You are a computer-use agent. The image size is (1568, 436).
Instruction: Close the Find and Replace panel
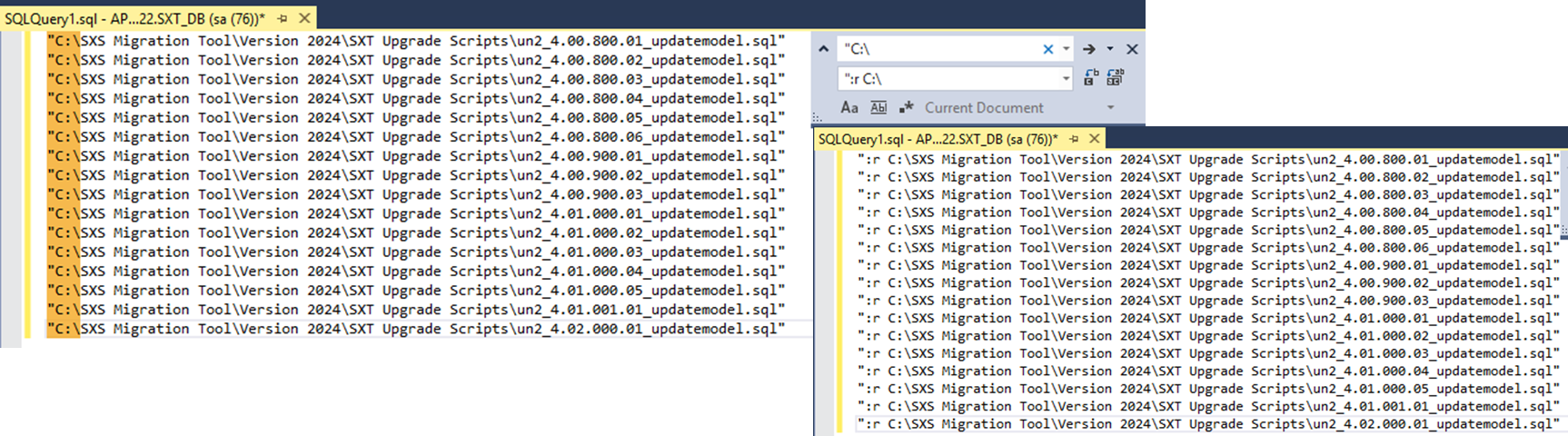click(x=1132, y=49)
